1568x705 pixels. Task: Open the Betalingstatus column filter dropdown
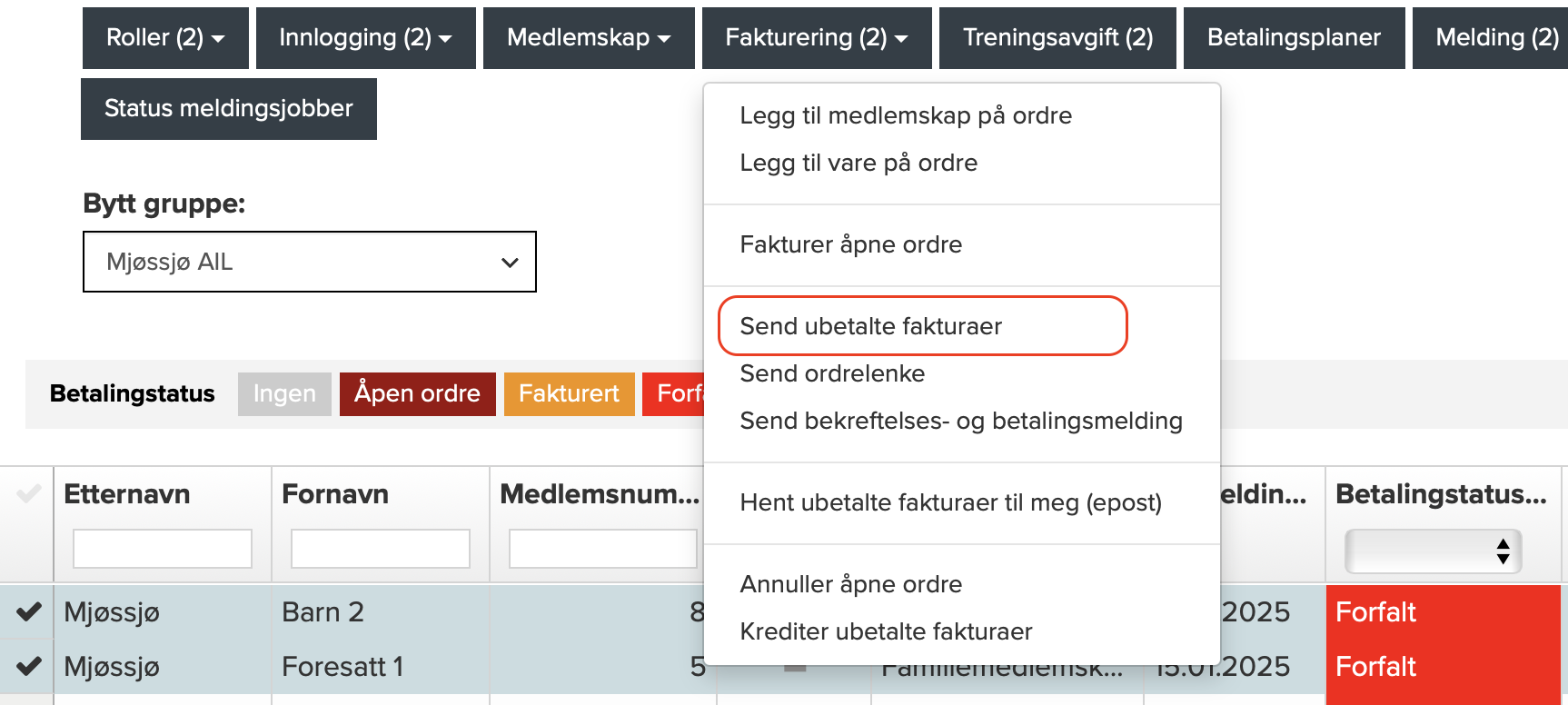pos(1434,551)
